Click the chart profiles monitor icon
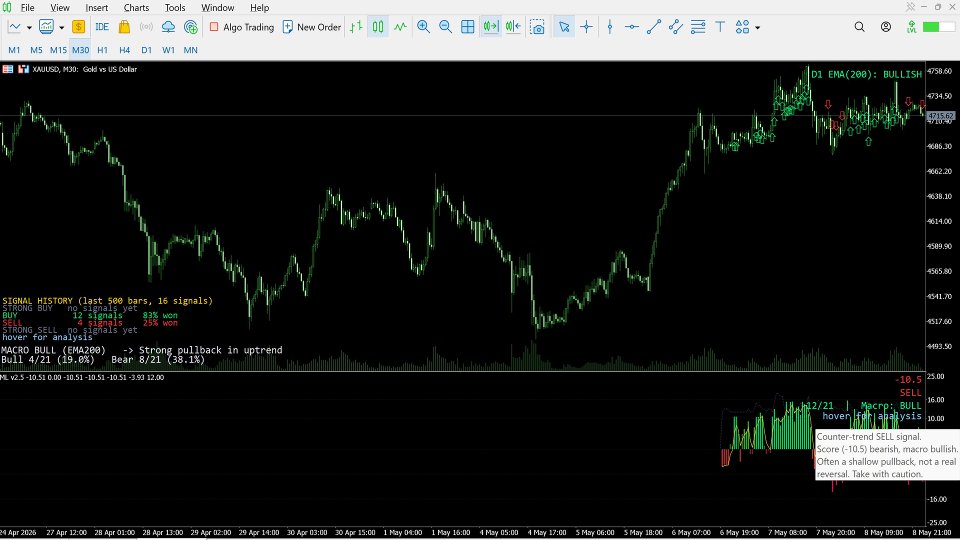The height and width of the screenshot is (540, 960). click(x=47, y=27)
